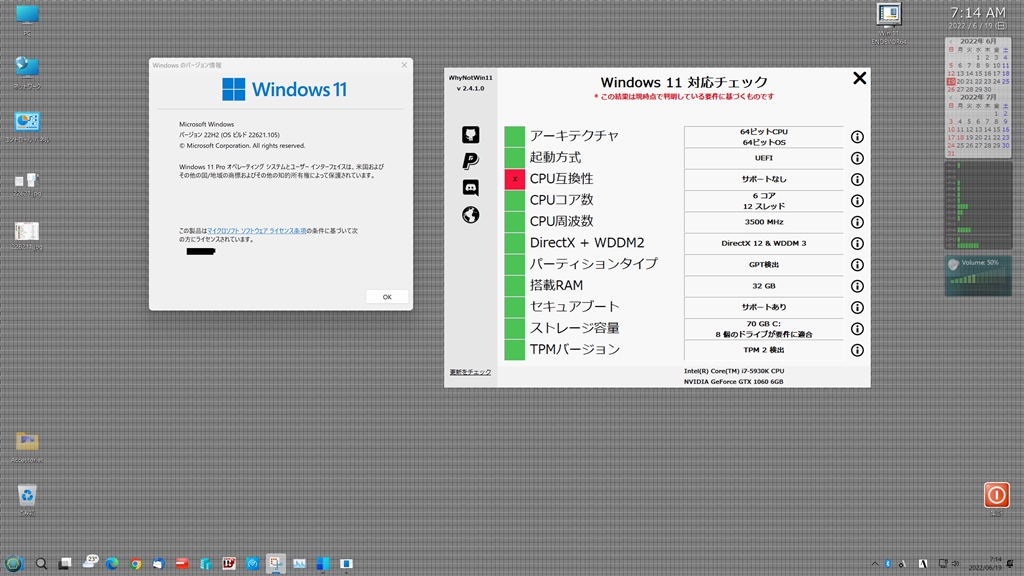Click the 'NVIDIA GeForce GTX 1060 6GB' text
The width and height of the screenshot is (1024, 576).
(733, 381)
